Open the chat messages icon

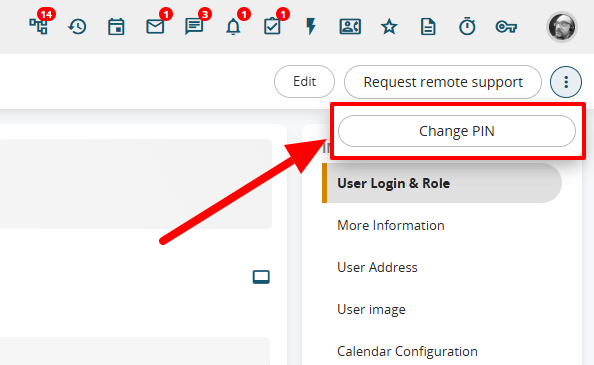tap(194, 27)
